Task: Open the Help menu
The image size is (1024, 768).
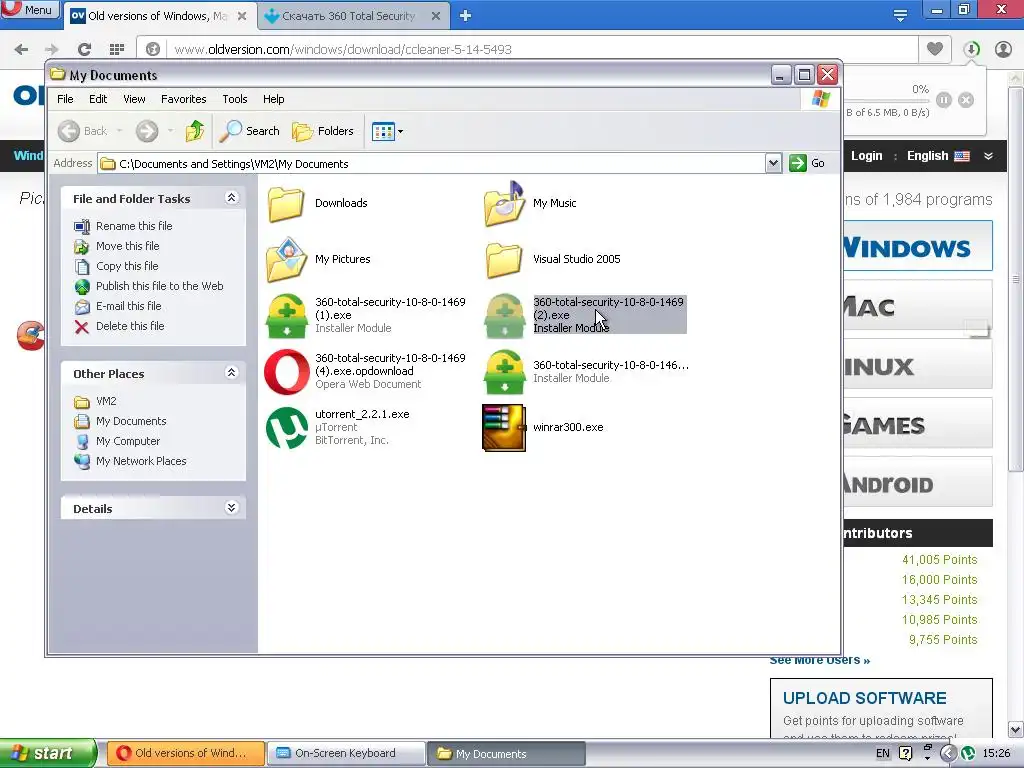Action: 274,99
